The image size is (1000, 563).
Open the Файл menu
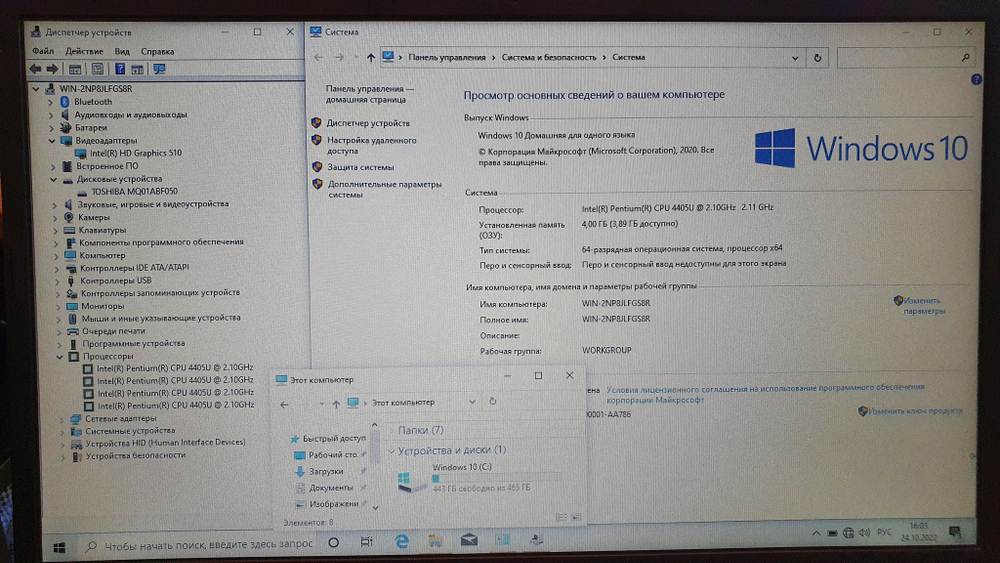click(43, 51)
